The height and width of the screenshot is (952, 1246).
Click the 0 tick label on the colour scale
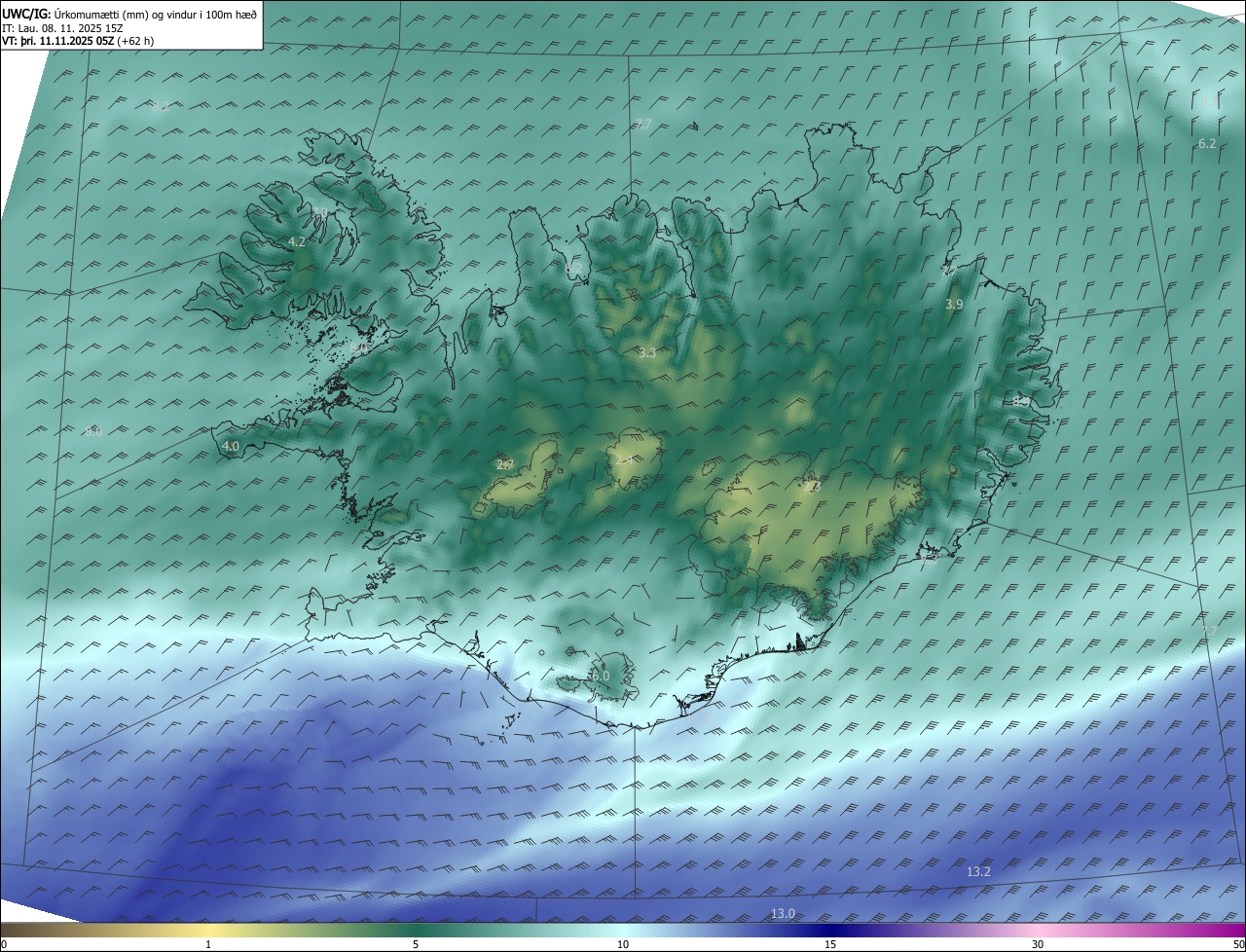(x=4, y=944)
